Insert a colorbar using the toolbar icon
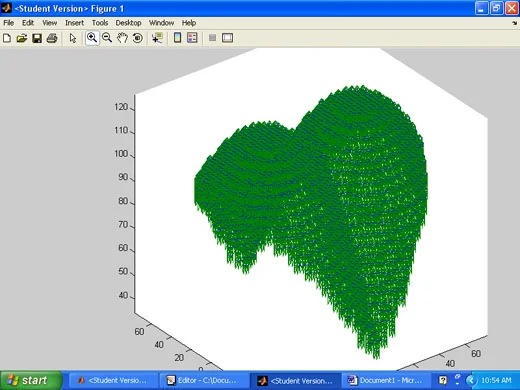520x390 pixels. pos(177,38)
